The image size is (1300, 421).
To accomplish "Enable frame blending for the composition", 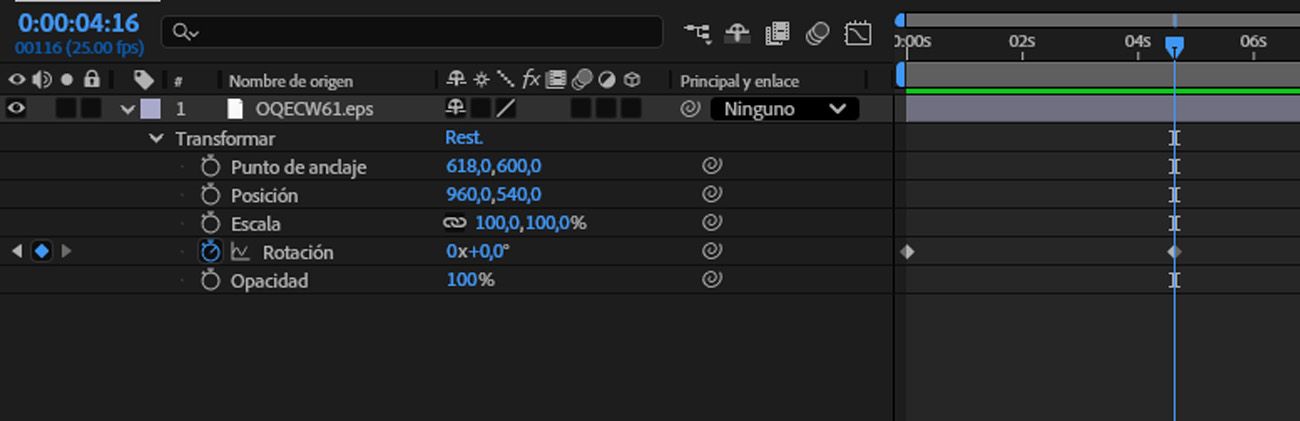I will pyautogui.click(x=777, y=33).
